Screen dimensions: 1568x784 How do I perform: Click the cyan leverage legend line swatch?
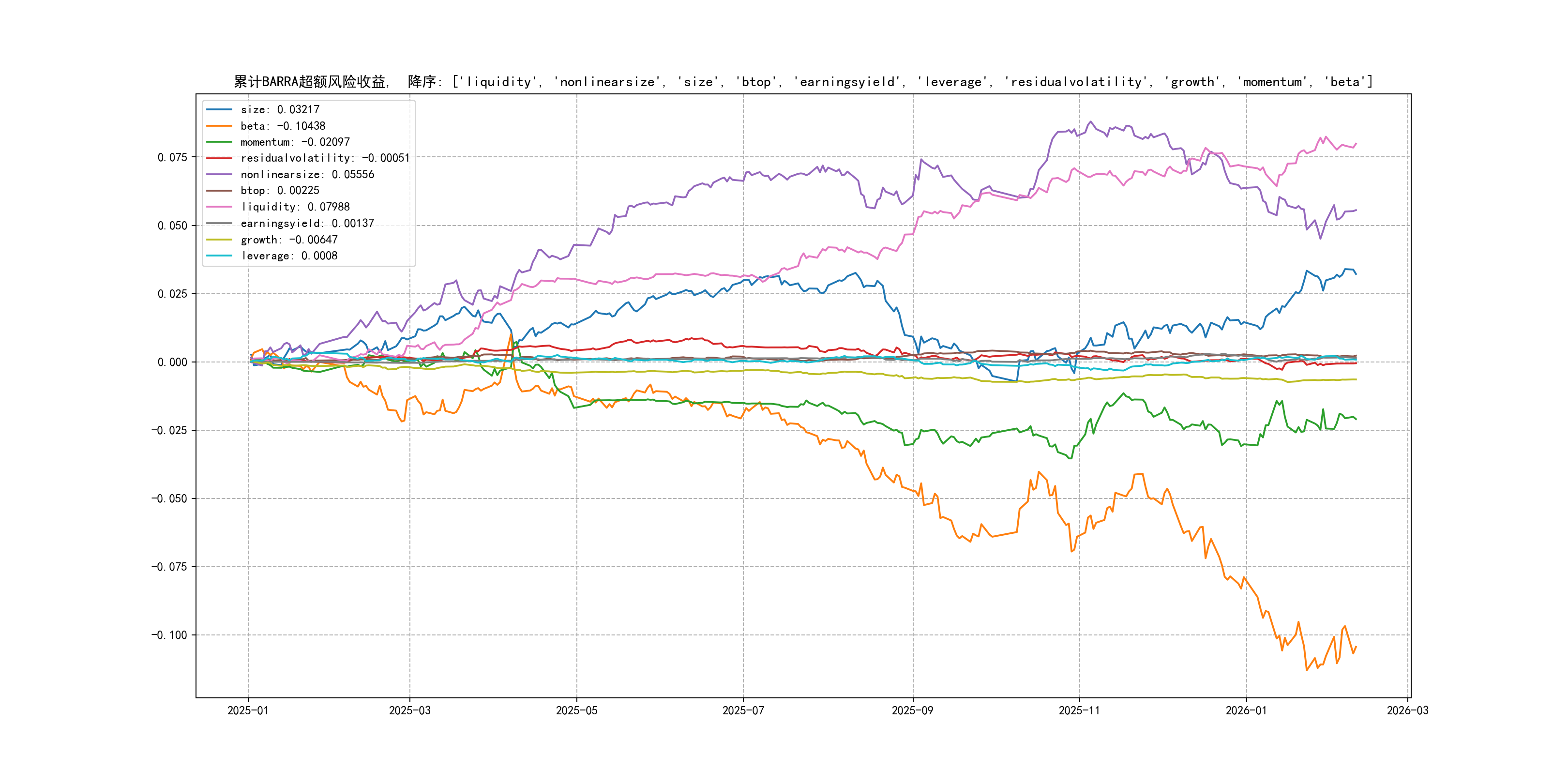(x=219, y=256)
